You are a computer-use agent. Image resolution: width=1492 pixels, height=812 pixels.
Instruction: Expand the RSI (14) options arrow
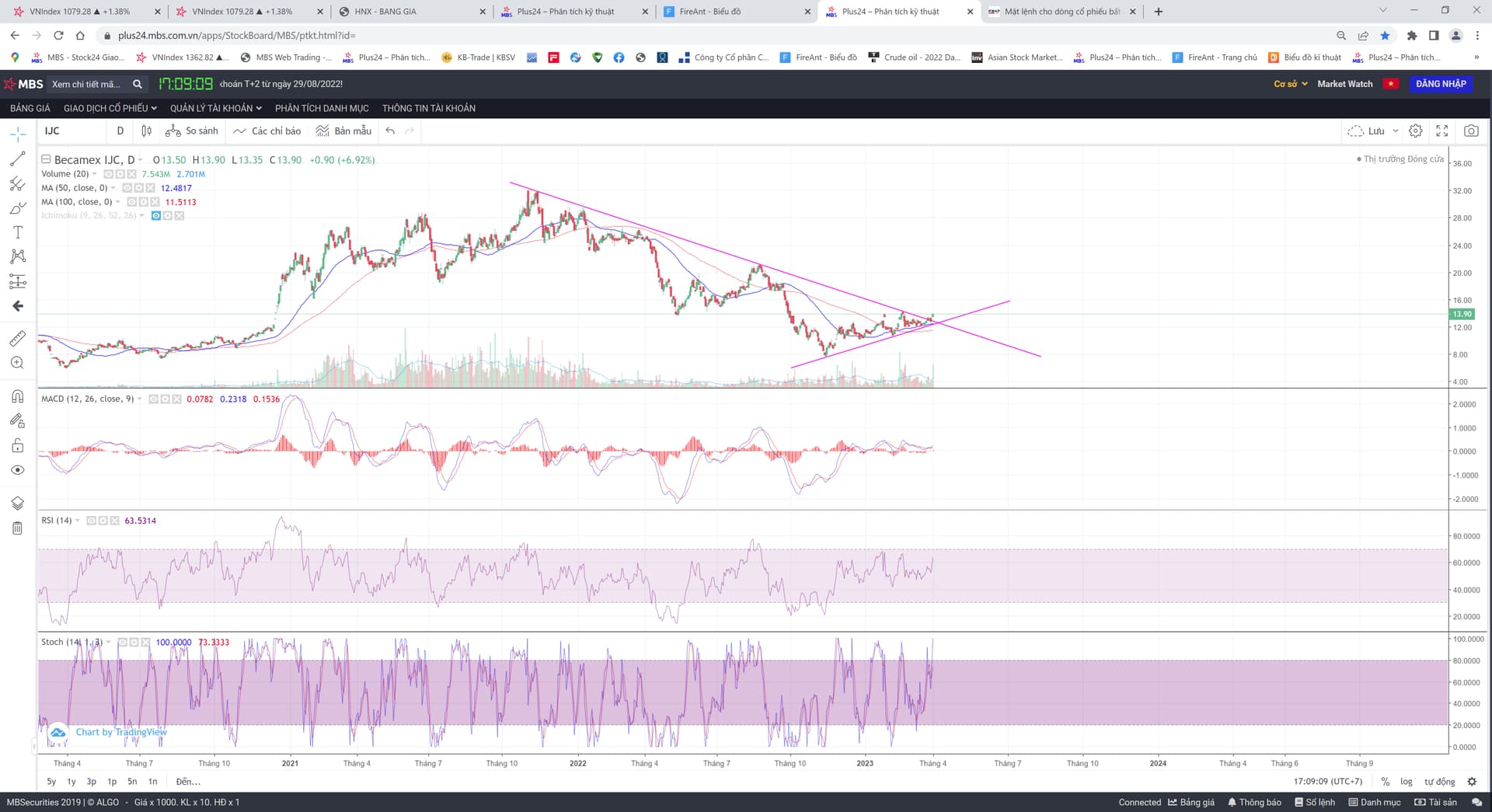click(x=78, y=521)
